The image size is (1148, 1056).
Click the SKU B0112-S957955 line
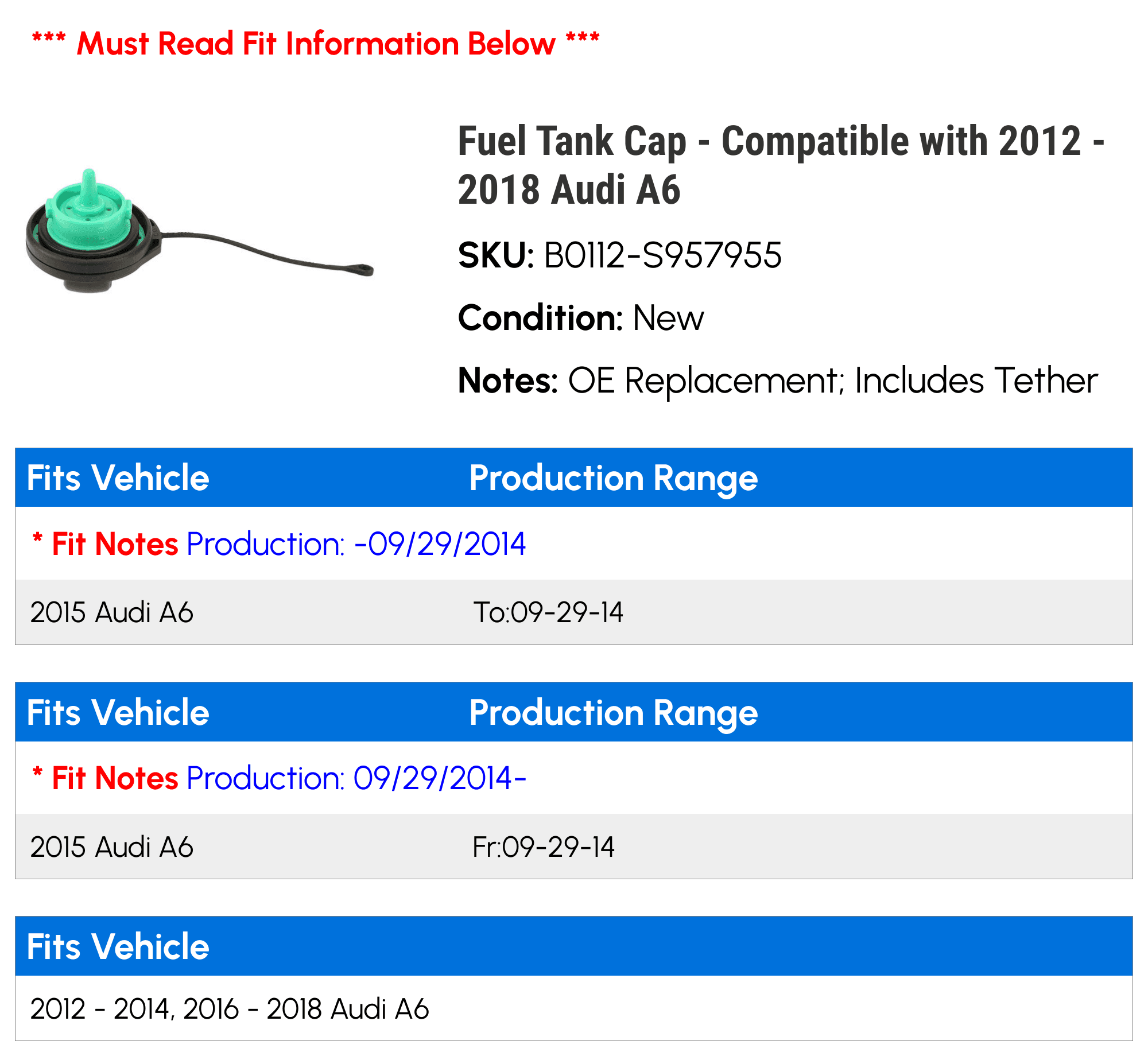[x=619, y=255]
